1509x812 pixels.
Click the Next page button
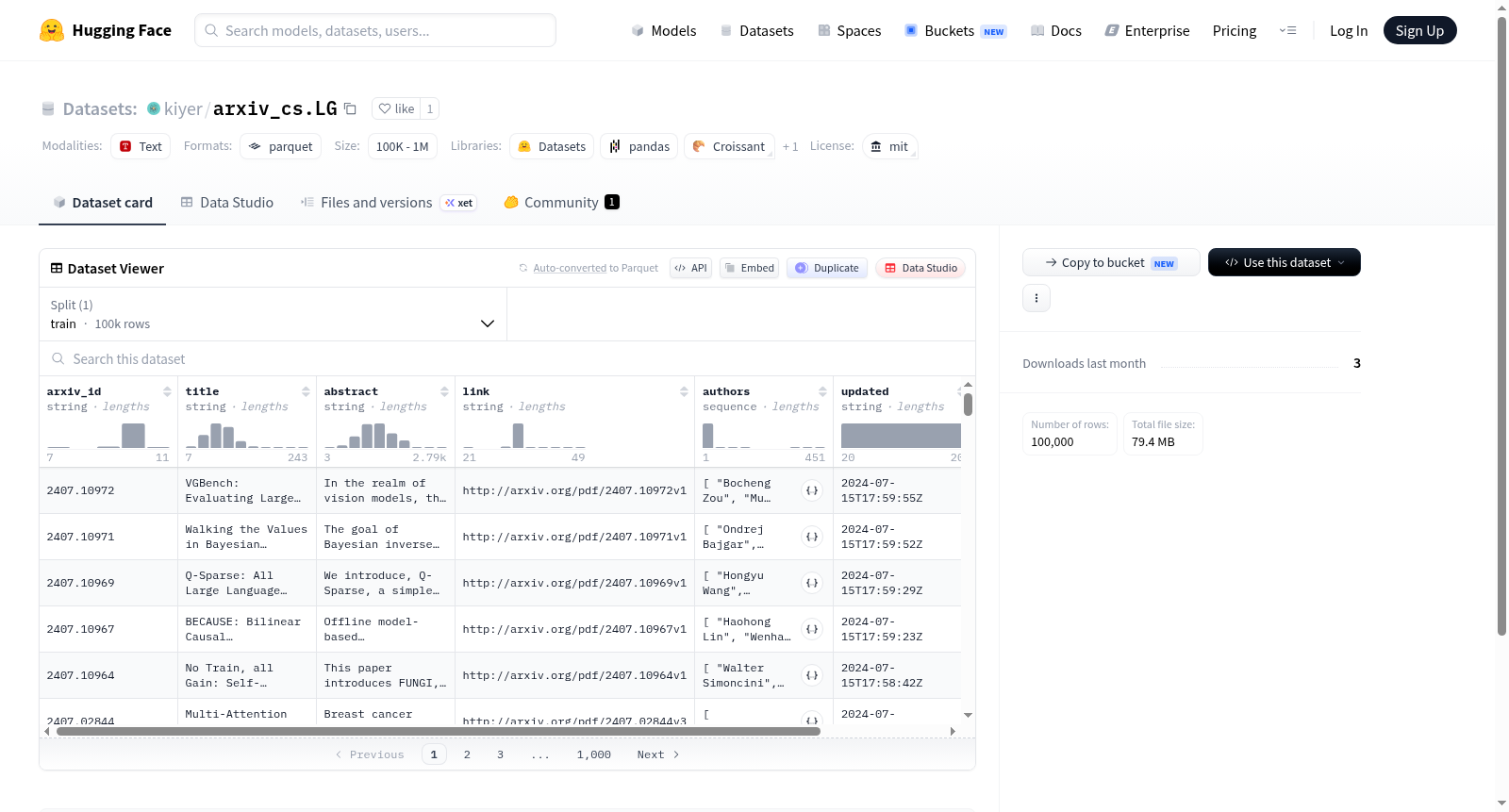coord(658,754)
